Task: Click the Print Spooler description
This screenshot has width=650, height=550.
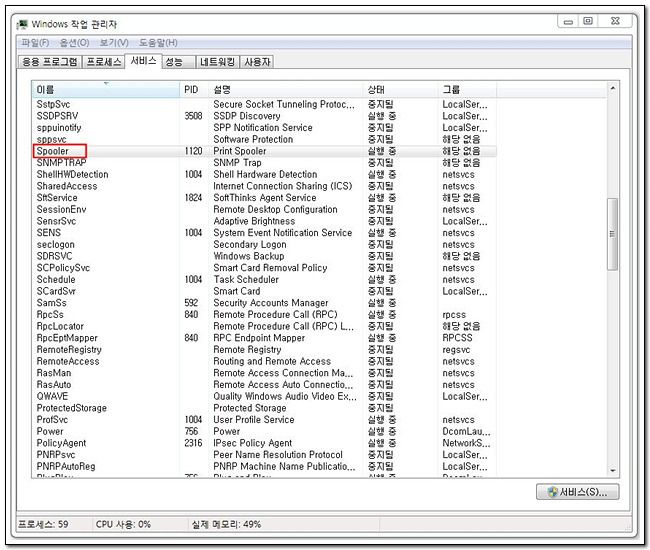Action: [x=240, y=151]
